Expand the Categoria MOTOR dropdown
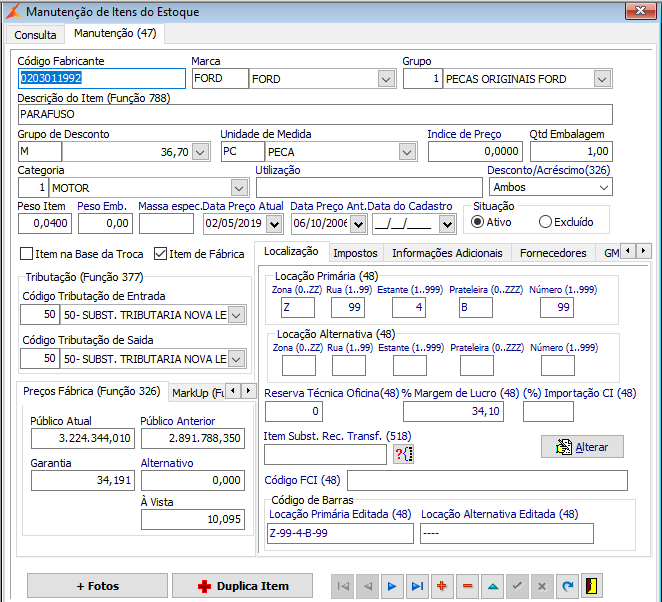Image resolution: width=662 pixels, height=602 pixels. [238, 187]
